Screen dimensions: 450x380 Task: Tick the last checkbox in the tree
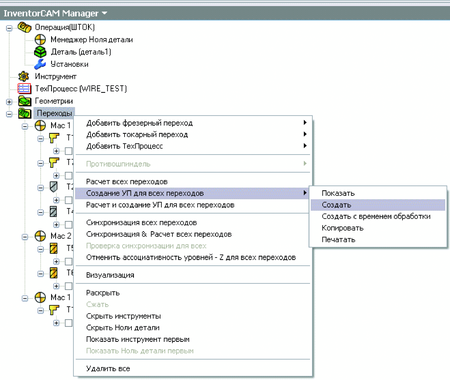tap(68, 323)
